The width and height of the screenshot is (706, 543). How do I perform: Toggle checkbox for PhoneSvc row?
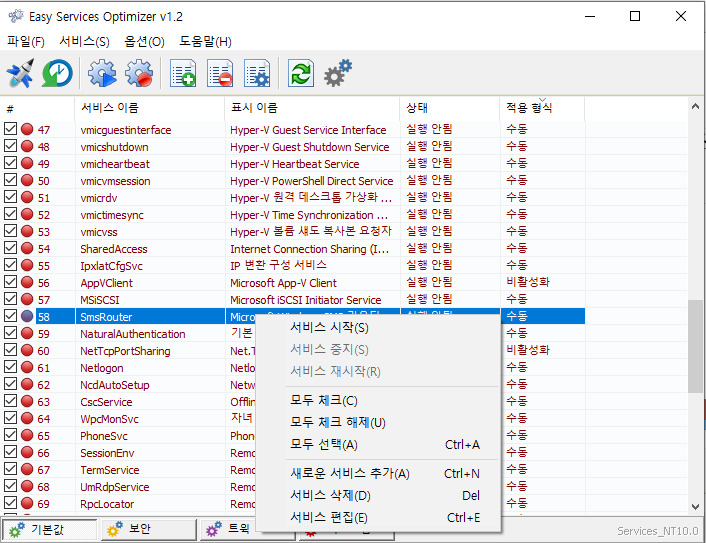pyautogui.click(x=10, y=435)
